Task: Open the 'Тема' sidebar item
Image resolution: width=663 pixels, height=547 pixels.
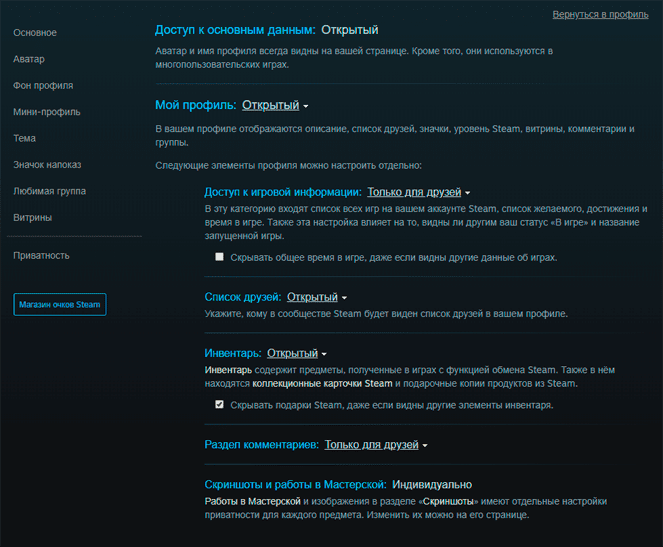Action: coord(25,138)
